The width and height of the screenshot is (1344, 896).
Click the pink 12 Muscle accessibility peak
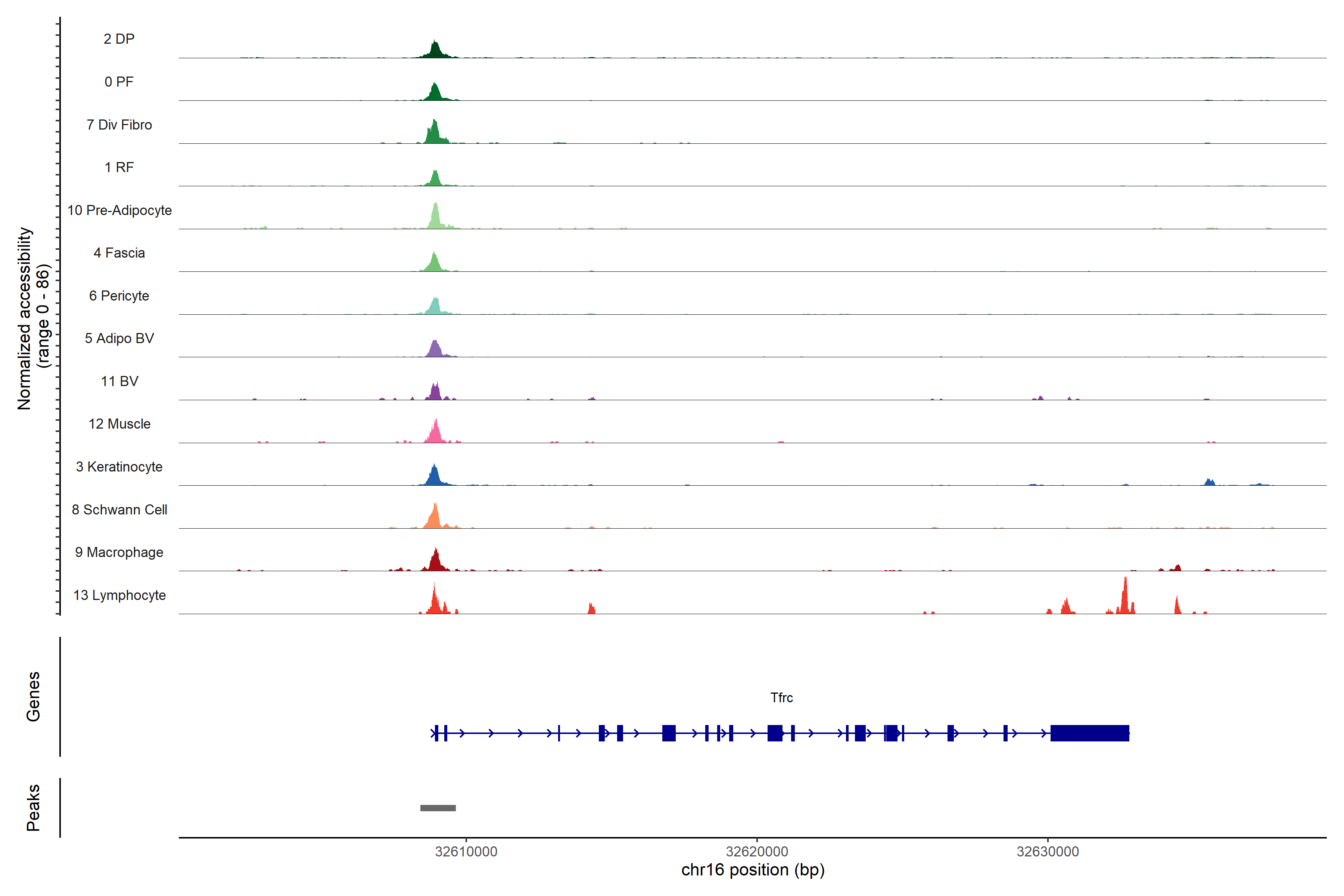click(x=435, y=434)
